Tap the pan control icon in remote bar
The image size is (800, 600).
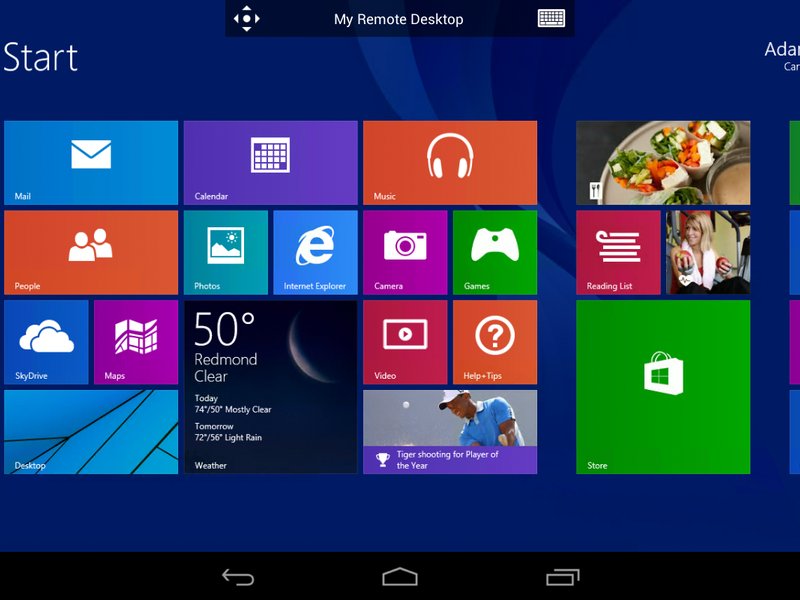[x=246, y=18]
